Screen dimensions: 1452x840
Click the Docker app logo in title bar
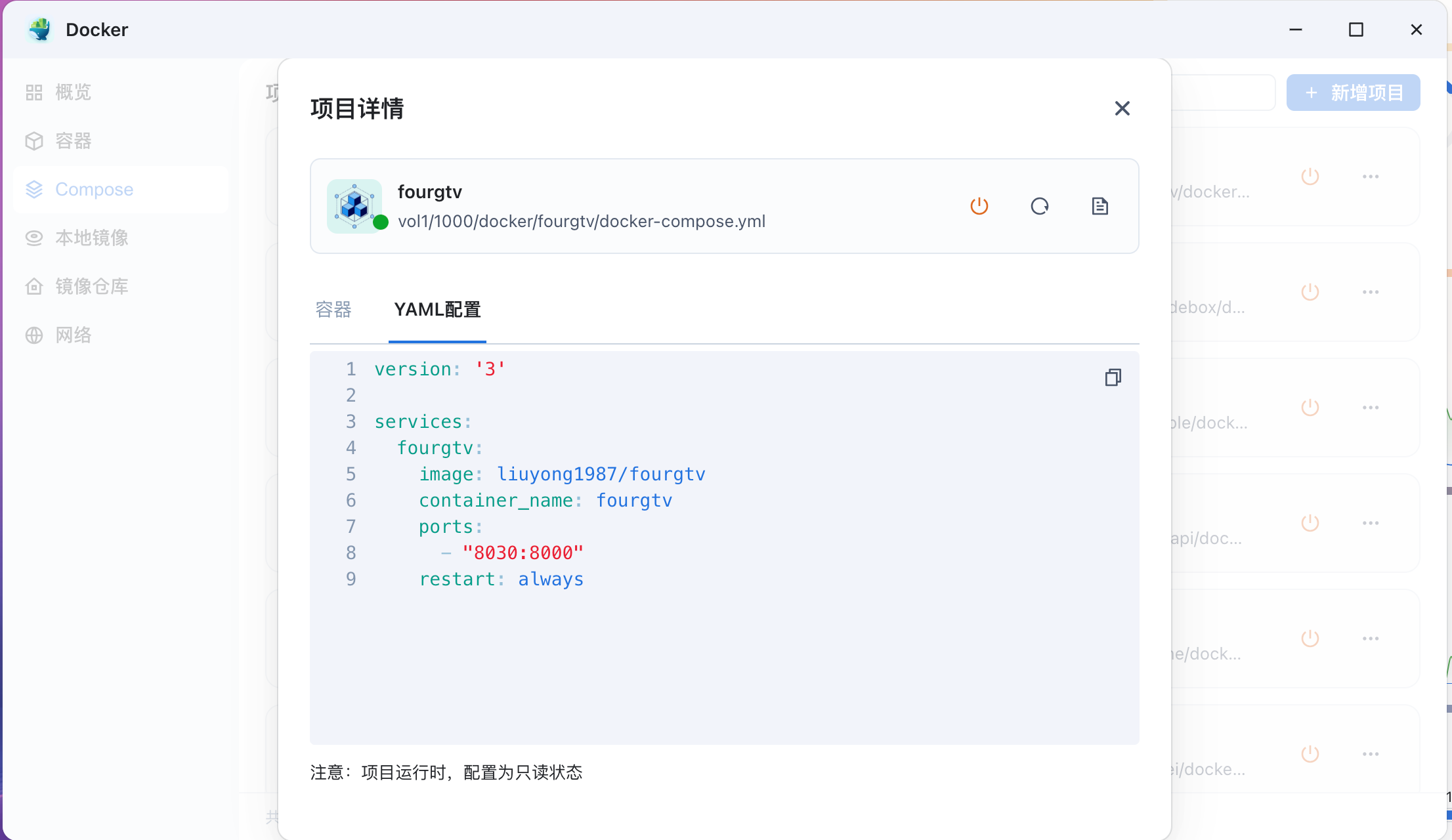pyautogui.click(x=40, y=30)
